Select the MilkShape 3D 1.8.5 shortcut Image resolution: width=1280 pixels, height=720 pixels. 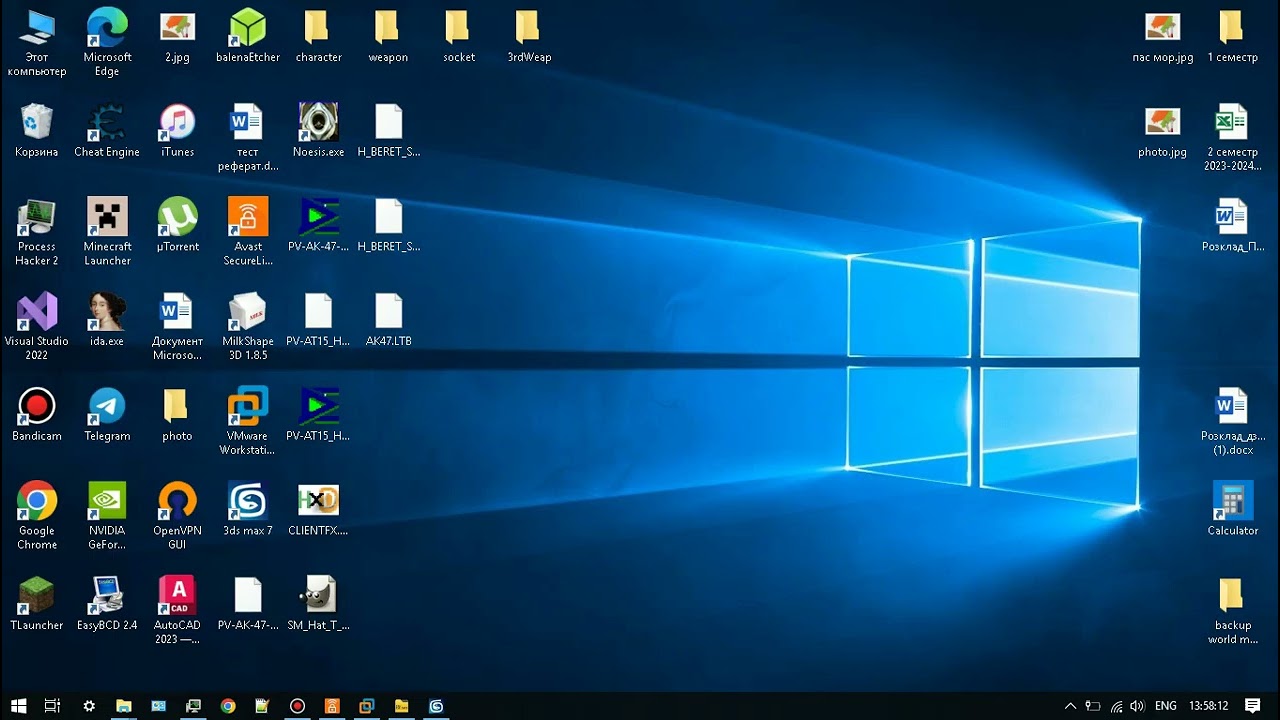click(x=248, y=327)
